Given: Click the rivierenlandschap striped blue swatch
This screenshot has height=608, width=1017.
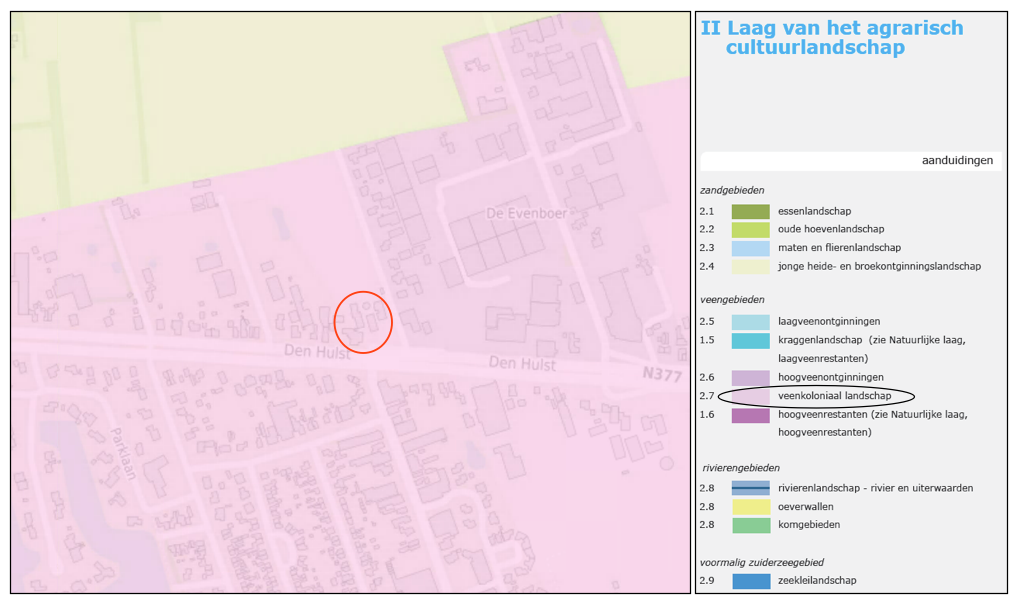Looking at the screenshot, I should [750, 488].
